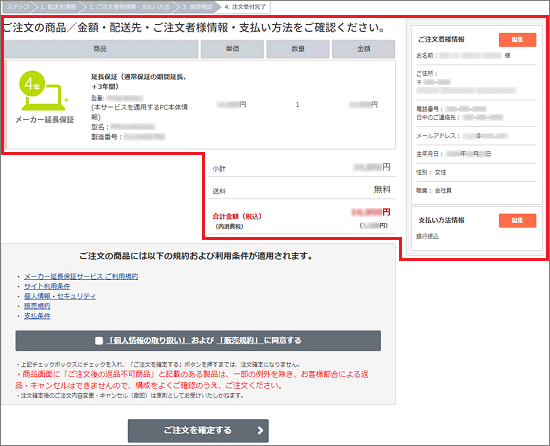The image size is (550, 446).
Task: Edit 支払い方法情報 with the 編集 button
Action: point(517,221)
